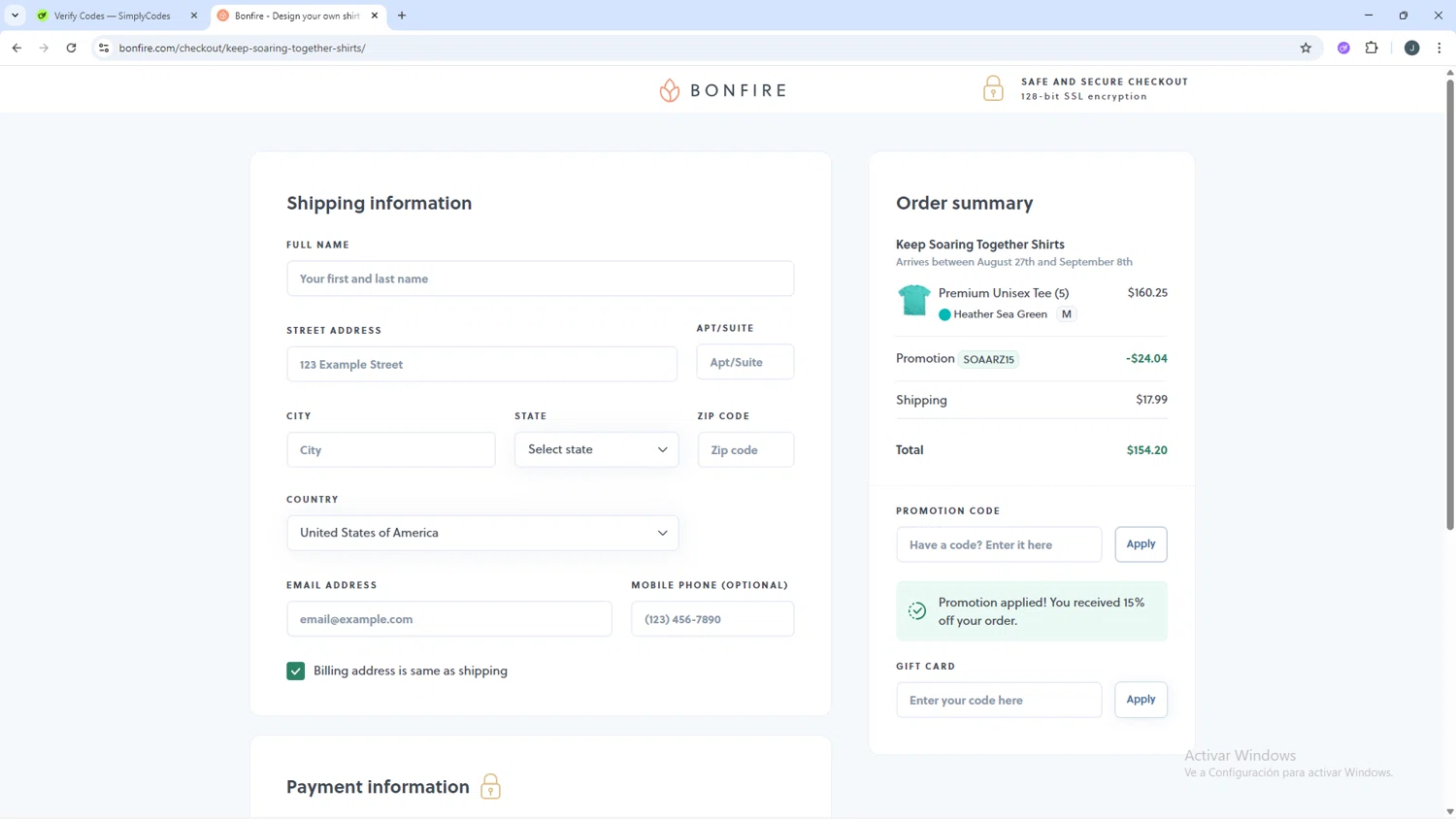Click the -$24.04 promotion discount
1456x819 pixels.
(1146, 358)
